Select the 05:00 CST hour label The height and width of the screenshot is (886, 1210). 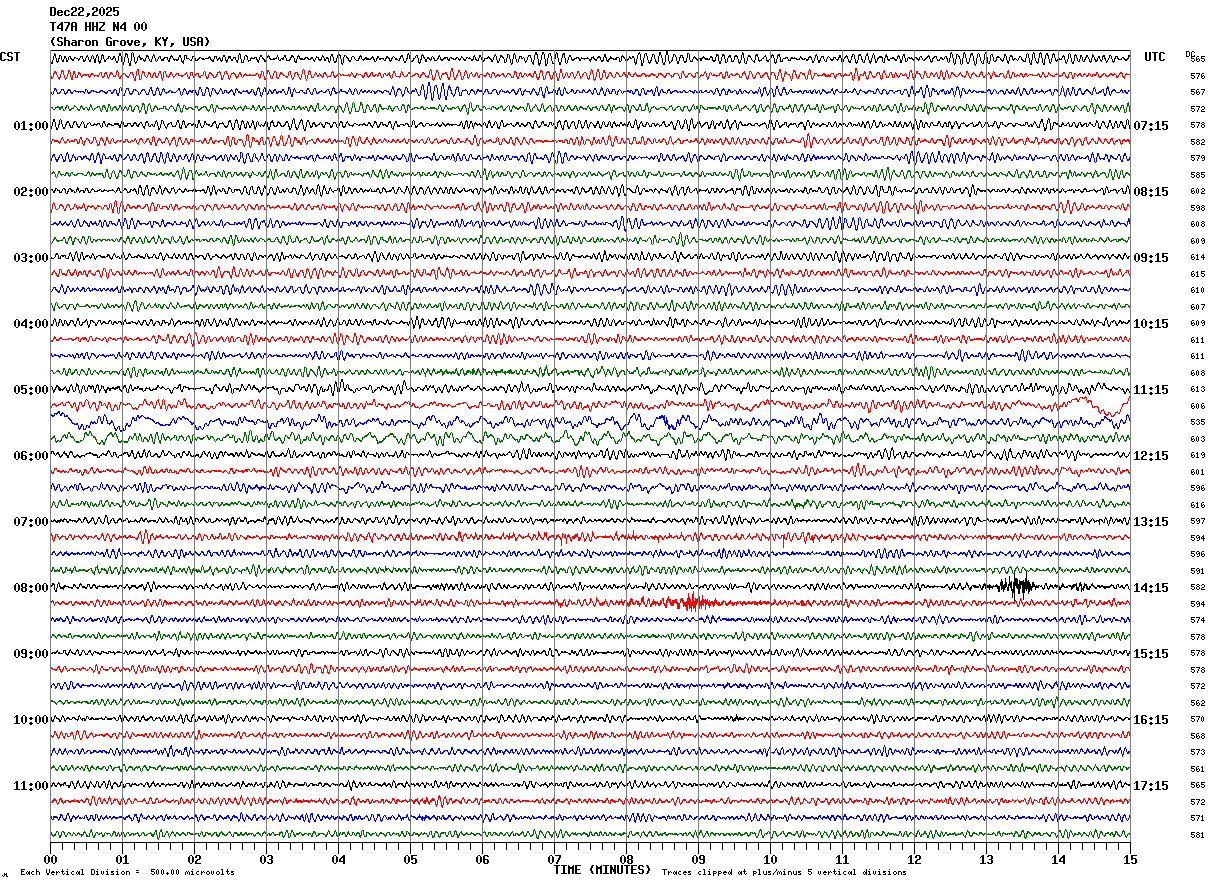click(31, 390)
